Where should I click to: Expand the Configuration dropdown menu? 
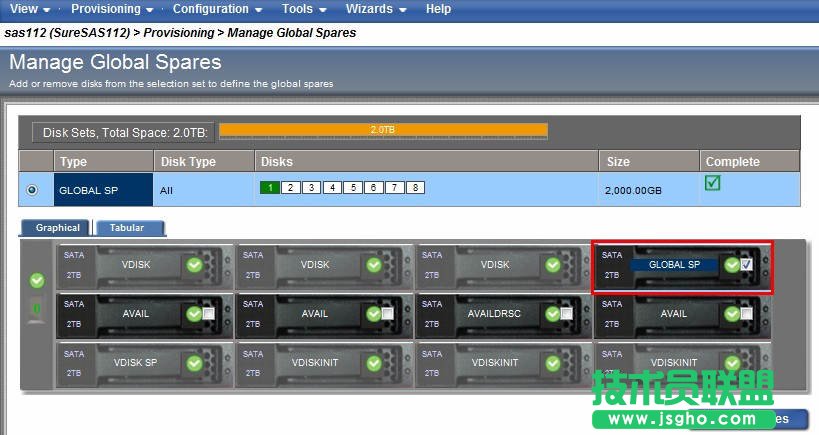pos(216,9)
